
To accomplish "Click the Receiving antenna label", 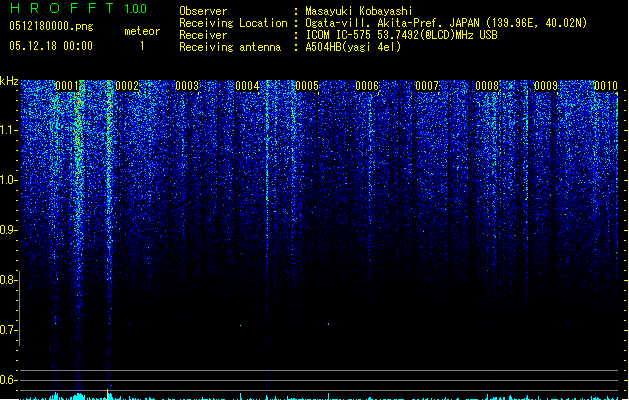I will tap(230, 47).
